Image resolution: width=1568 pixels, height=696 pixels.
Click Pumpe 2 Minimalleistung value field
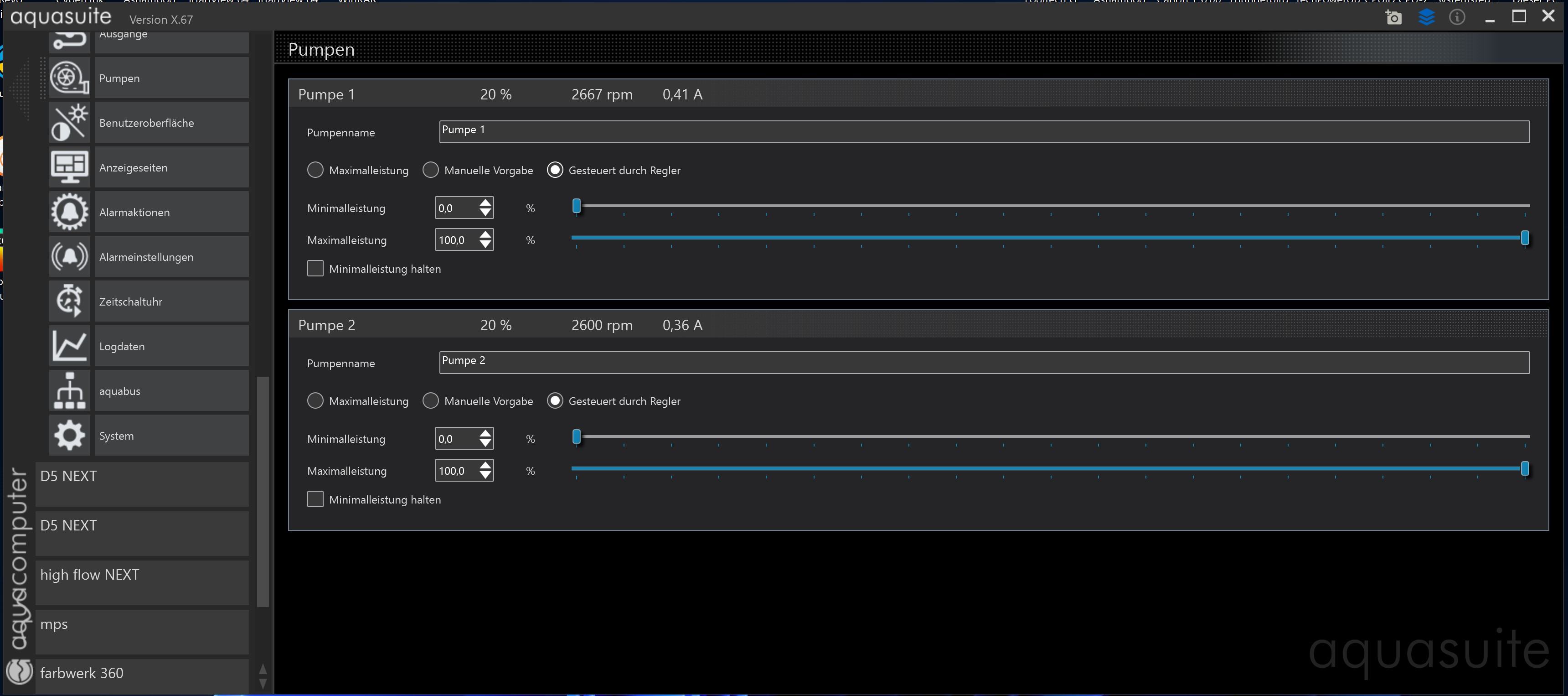457,438
